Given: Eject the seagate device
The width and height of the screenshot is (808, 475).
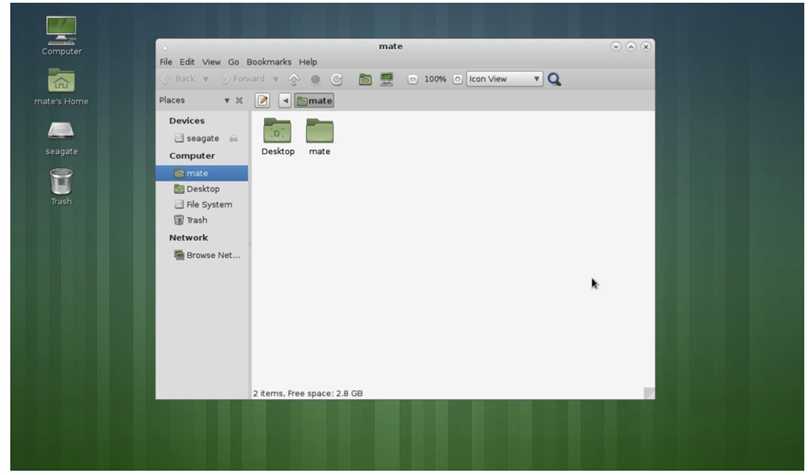Looking at the screenshot, I should 233,139.
